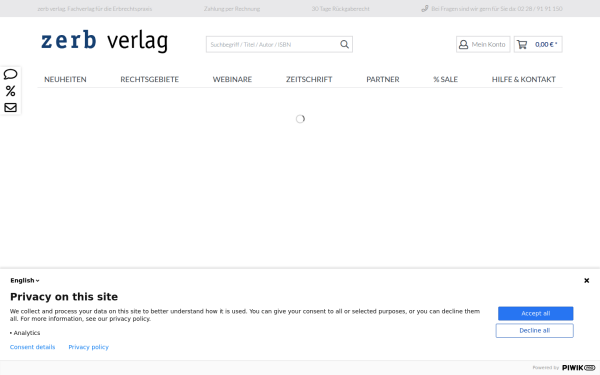Click the percent sale sidebar icon
Viewport: 600px width, 375px height.
point(10,91)
